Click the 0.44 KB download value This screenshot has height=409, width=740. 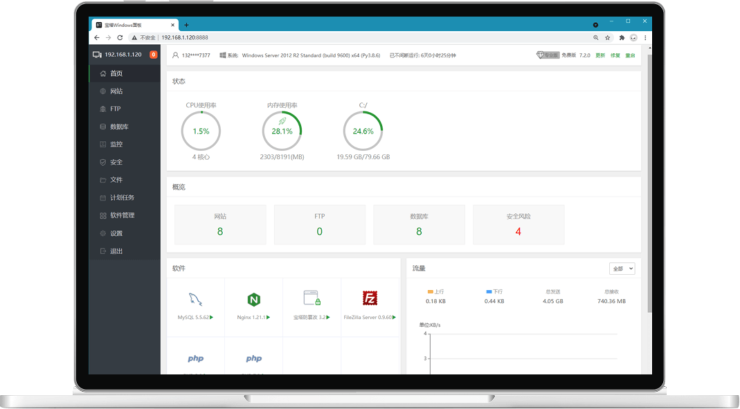click(x=494, y=301)
